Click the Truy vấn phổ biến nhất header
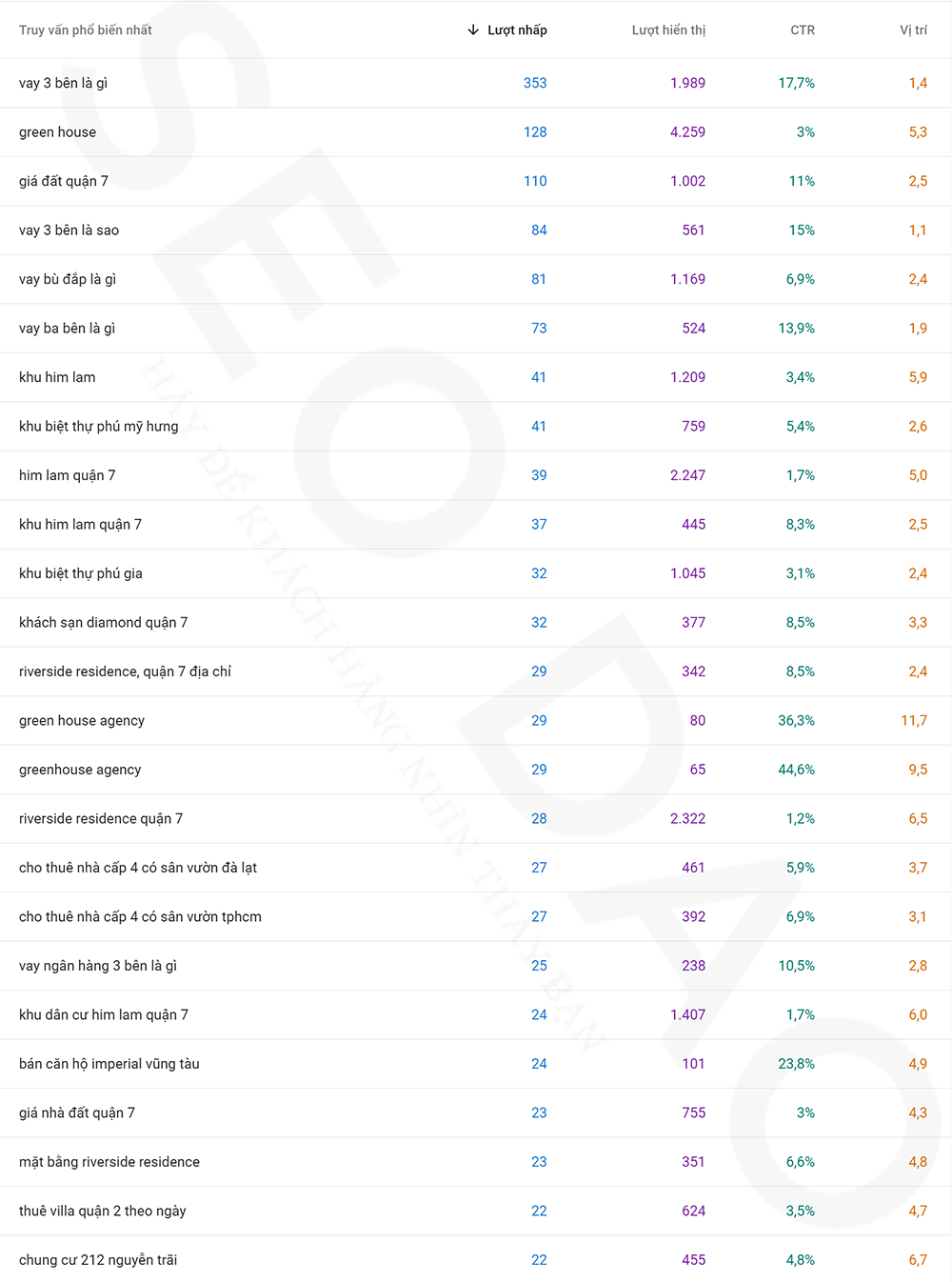Image resolution: width=952 pixels, height=1282 pixels. (86, 30)
